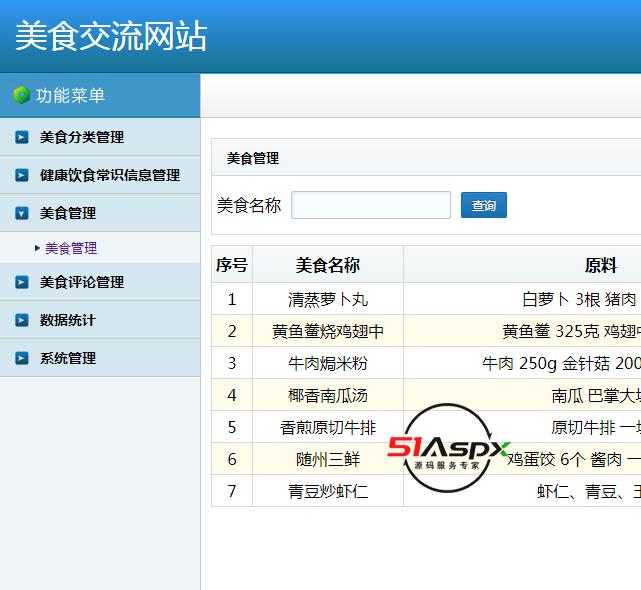This screenshot has width=641, height=590.
Task: Open 健康饮食常识信息管理 menu item
Action: coord(110,175)
